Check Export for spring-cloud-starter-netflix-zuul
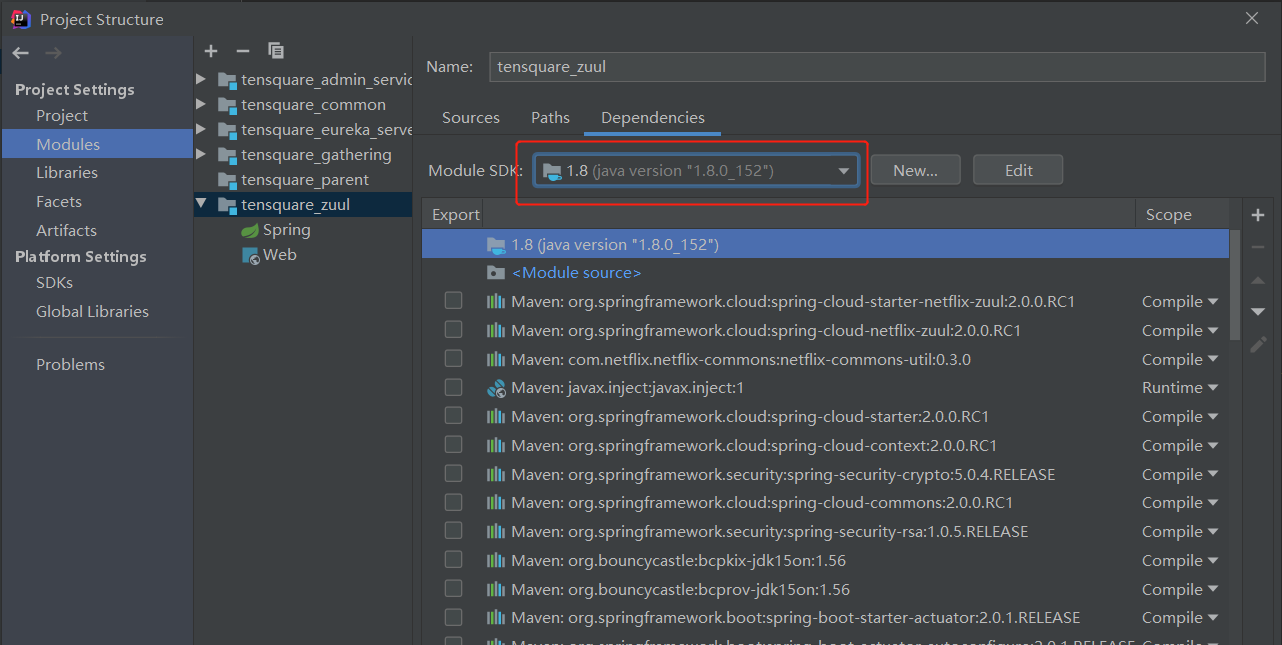Viewport: 1282px width, 645px height. (x=453, y=301)
